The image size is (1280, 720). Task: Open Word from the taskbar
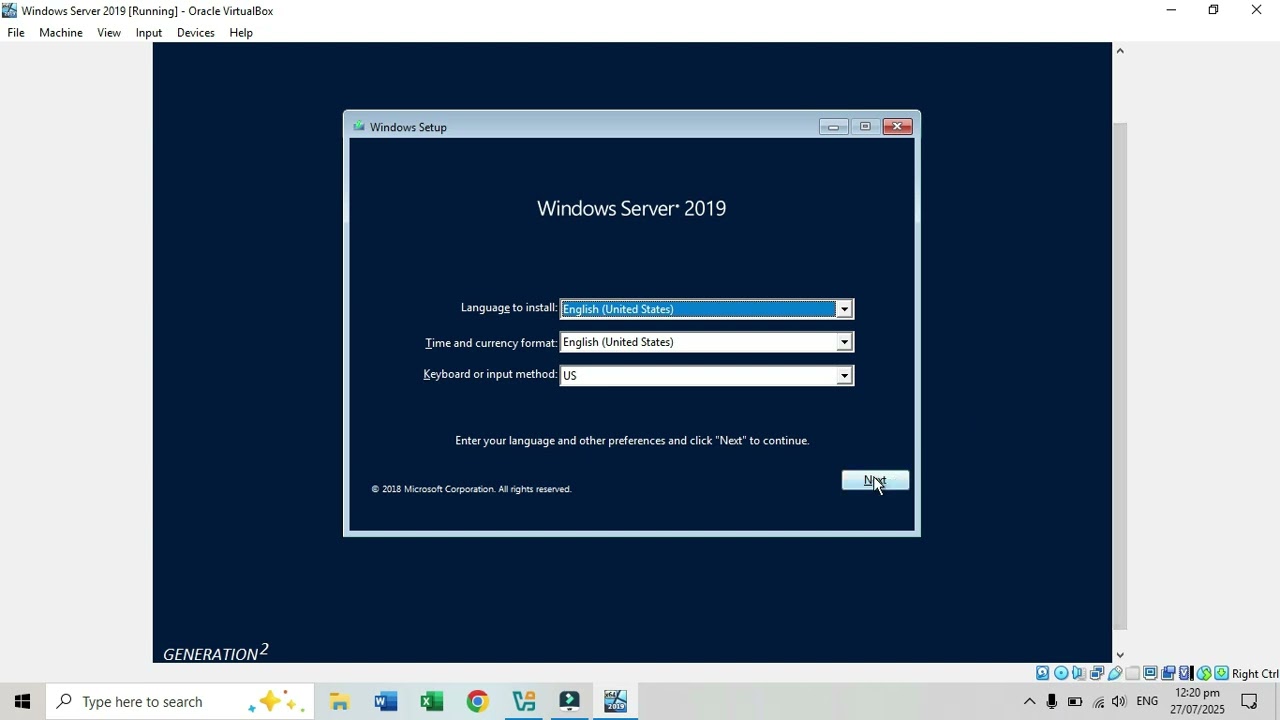(x=386, y=702)
